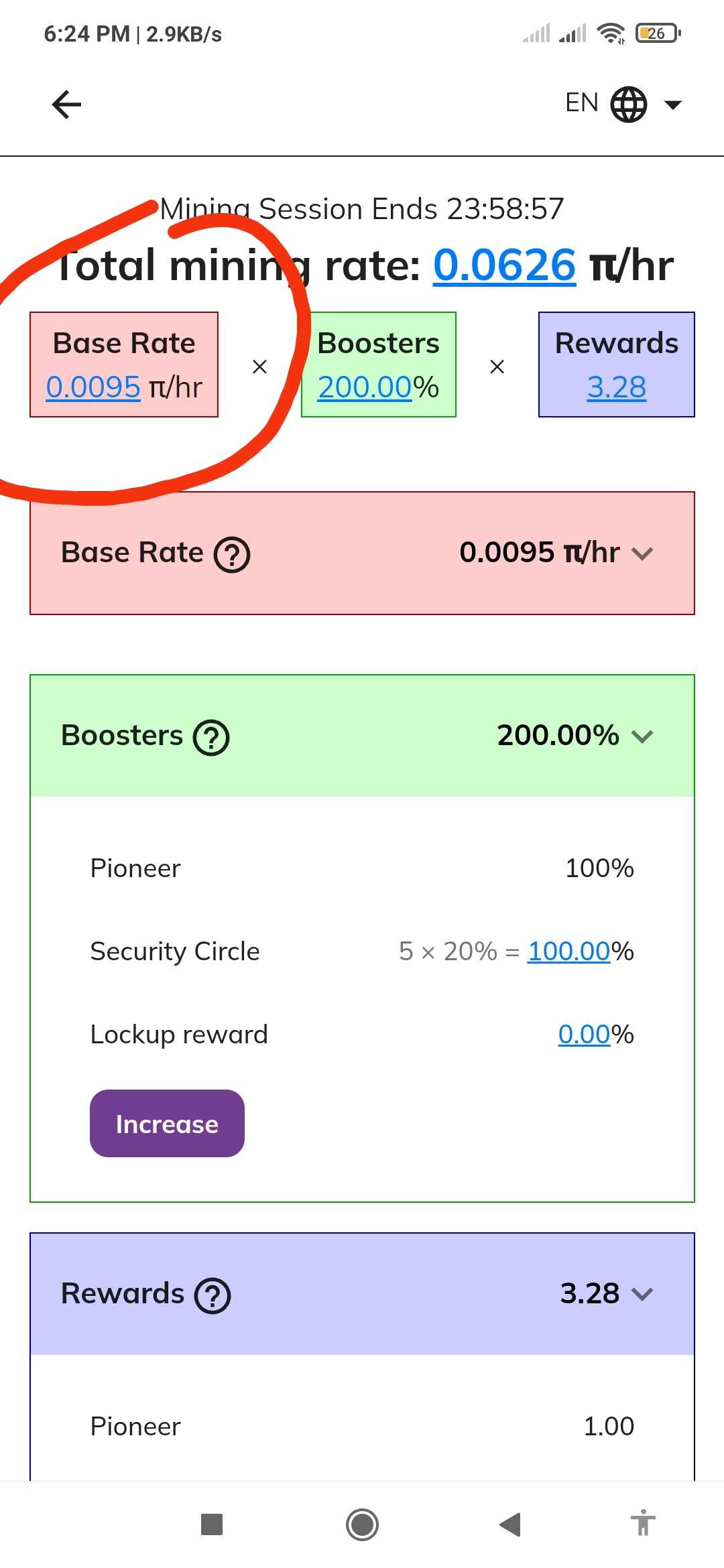Tap the Android recent apps square
This screenshot has height=1568, width=724.
click(x=212, y=1524)
